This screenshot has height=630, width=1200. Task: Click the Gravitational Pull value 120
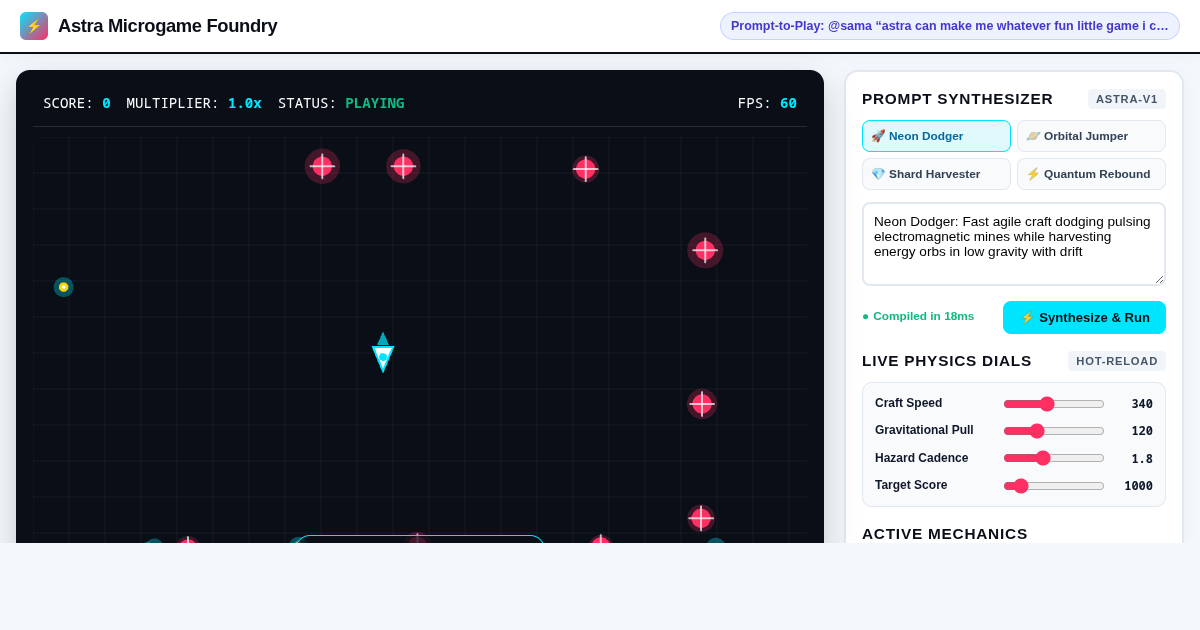(x=1142, y=431)
